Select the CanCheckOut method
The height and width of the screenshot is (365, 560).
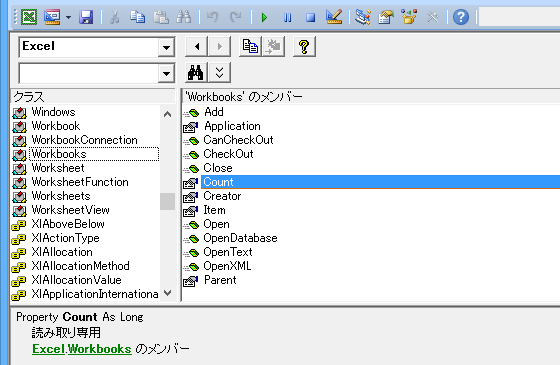tap(238, 140)
